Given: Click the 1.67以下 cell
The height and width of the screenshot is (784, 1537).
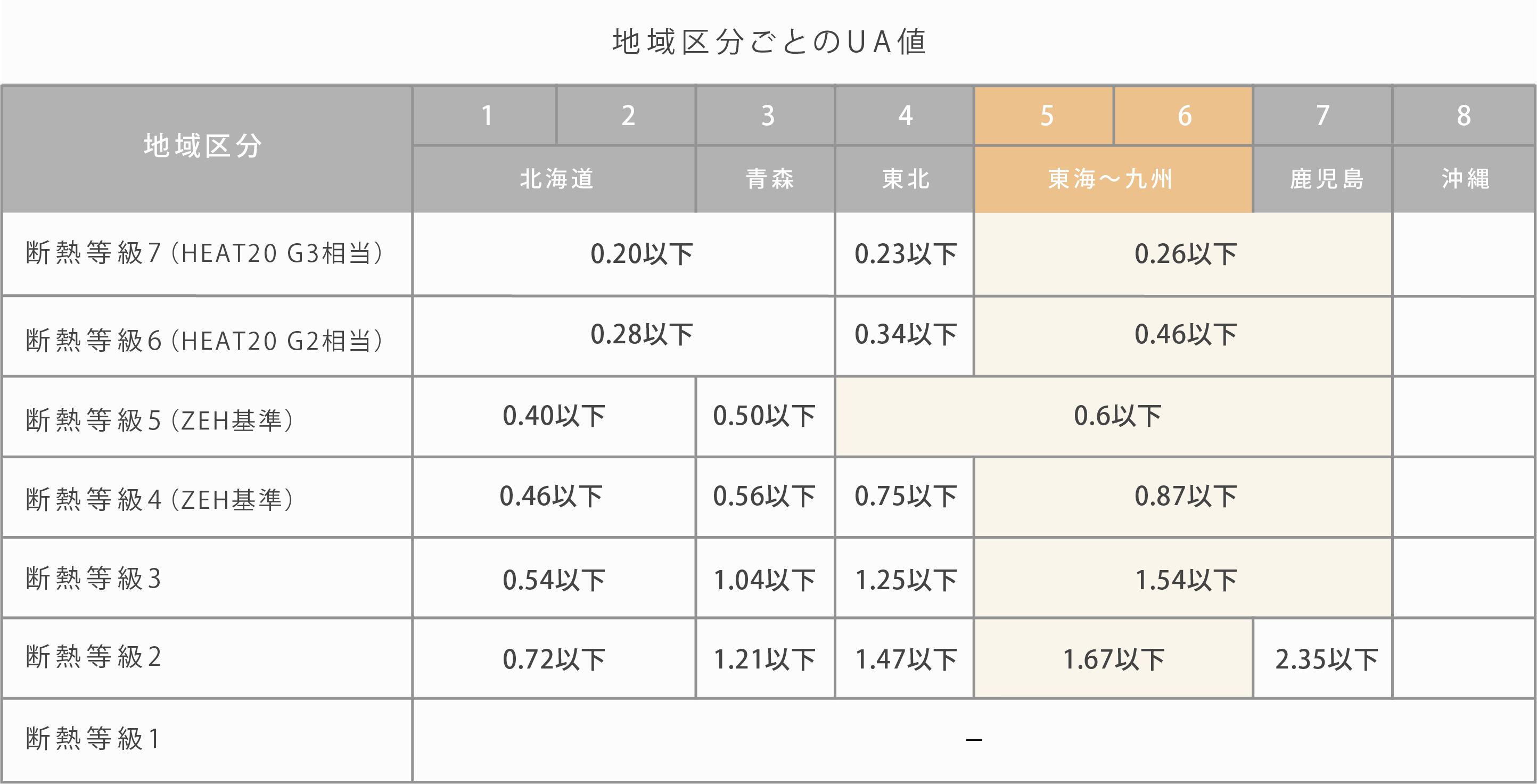Looking at the screenshot, I should tap(1113, 659).
